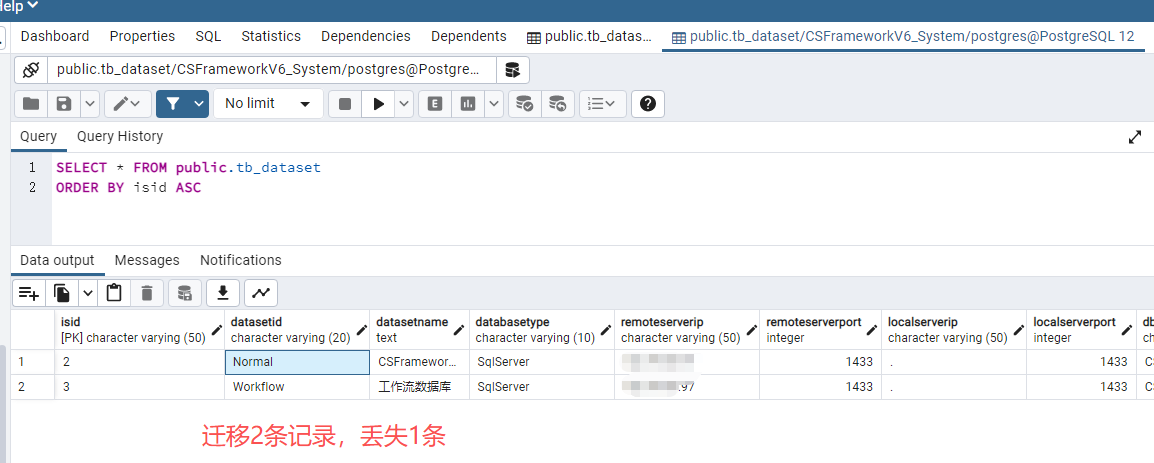This screenshot has height=463, width=1154.
Task: Click the blue filter funnel icon
Action: [173, 104]
